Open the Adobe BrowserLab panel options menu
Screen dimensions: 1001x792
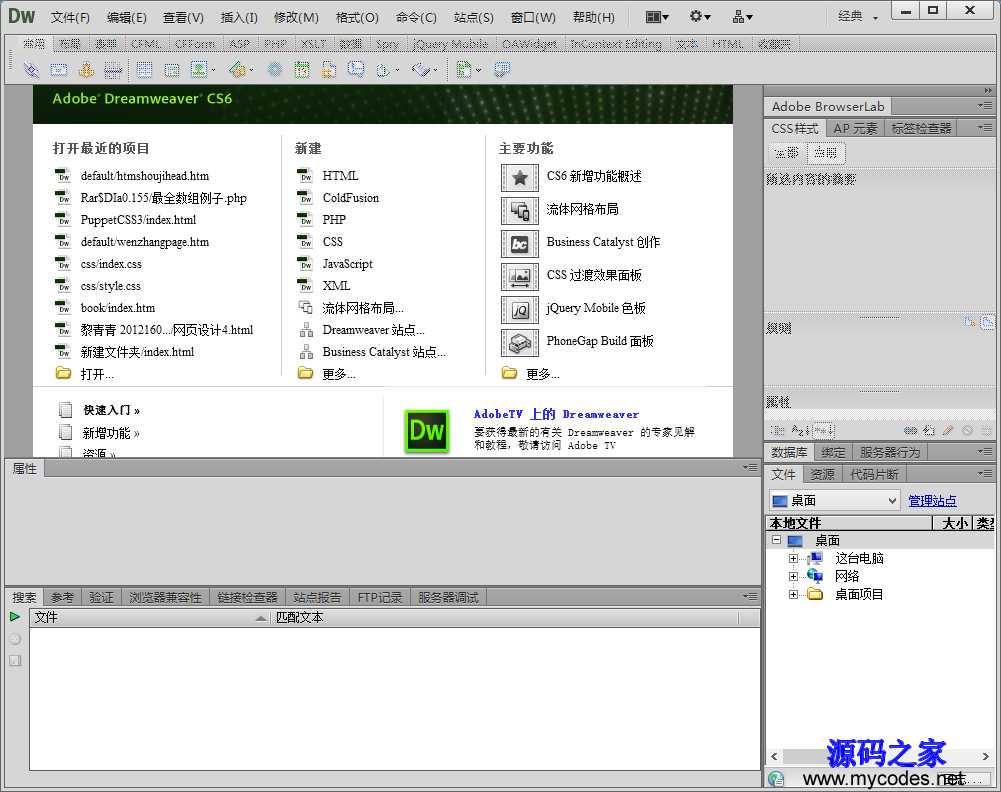[984, 106]
